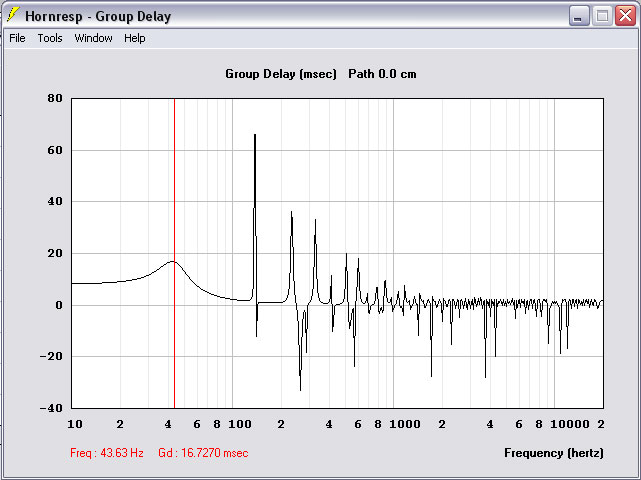Click the 'Path 0.0 cm' label

(x=382, y=74)
